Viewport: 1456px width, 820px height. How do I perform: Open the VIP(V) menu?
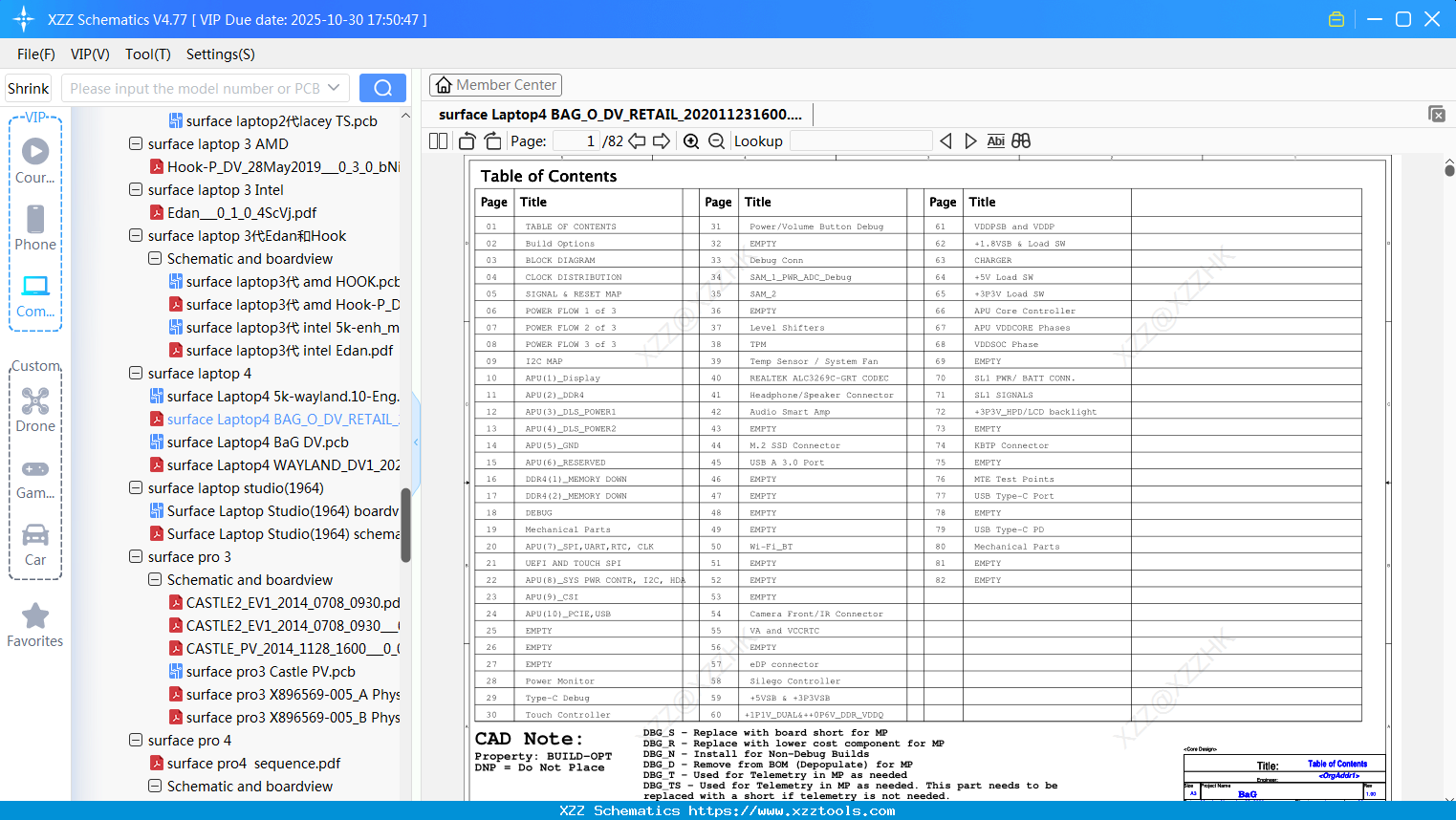[x=90, y=54]
